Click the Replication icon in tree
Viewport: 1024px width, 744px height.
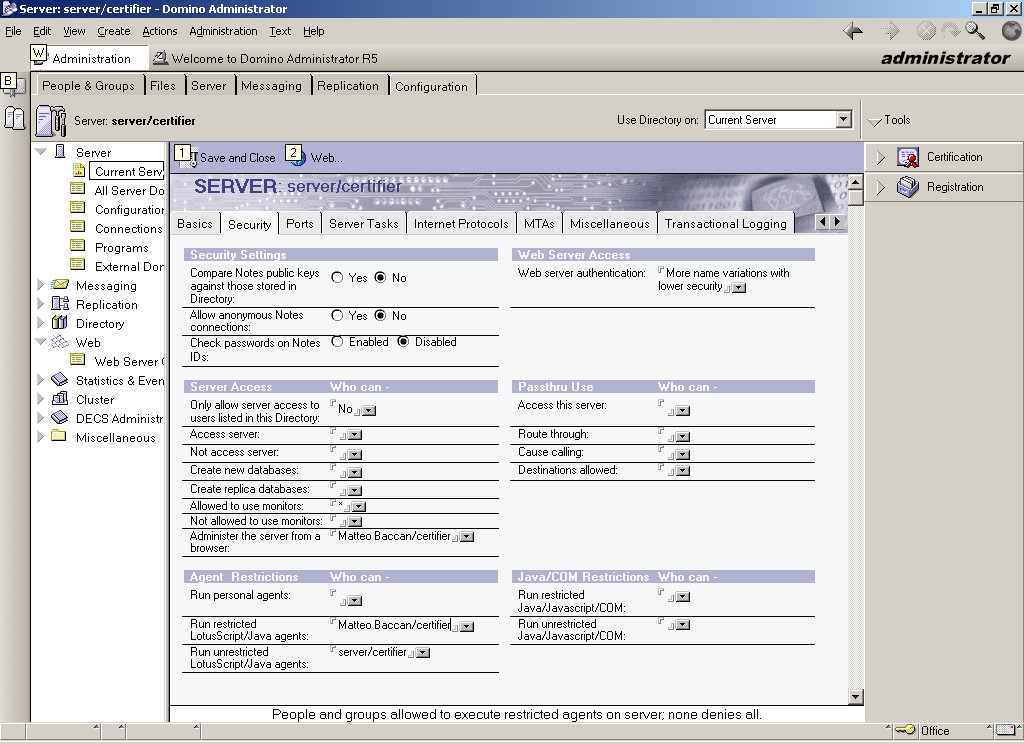pos(60,304)
